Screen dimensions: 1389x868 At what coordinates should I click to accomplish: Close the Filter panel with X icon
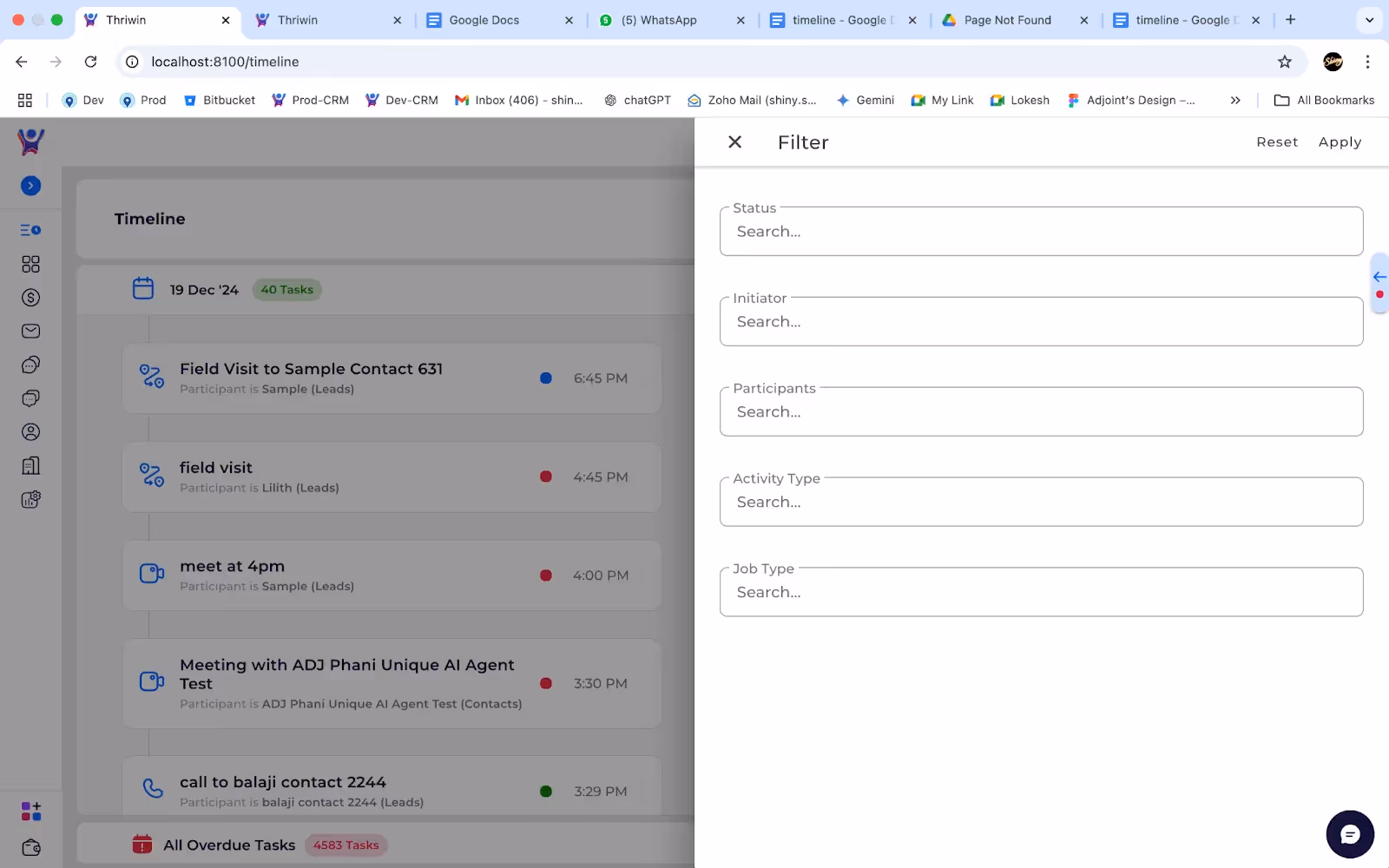(734, 141)
